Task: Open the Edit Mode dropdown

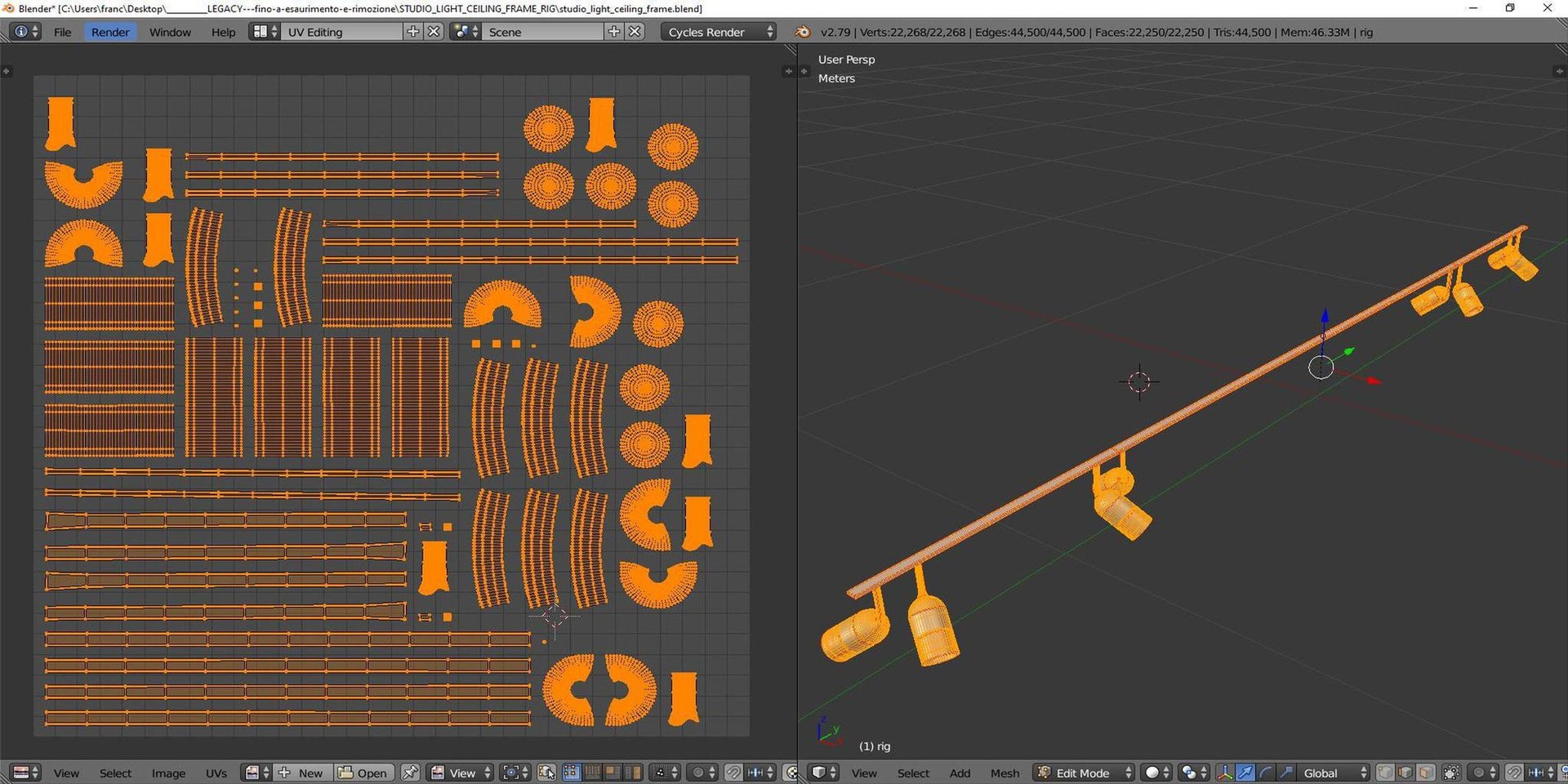Action: pyautogui.click(x=1084, y=773)
